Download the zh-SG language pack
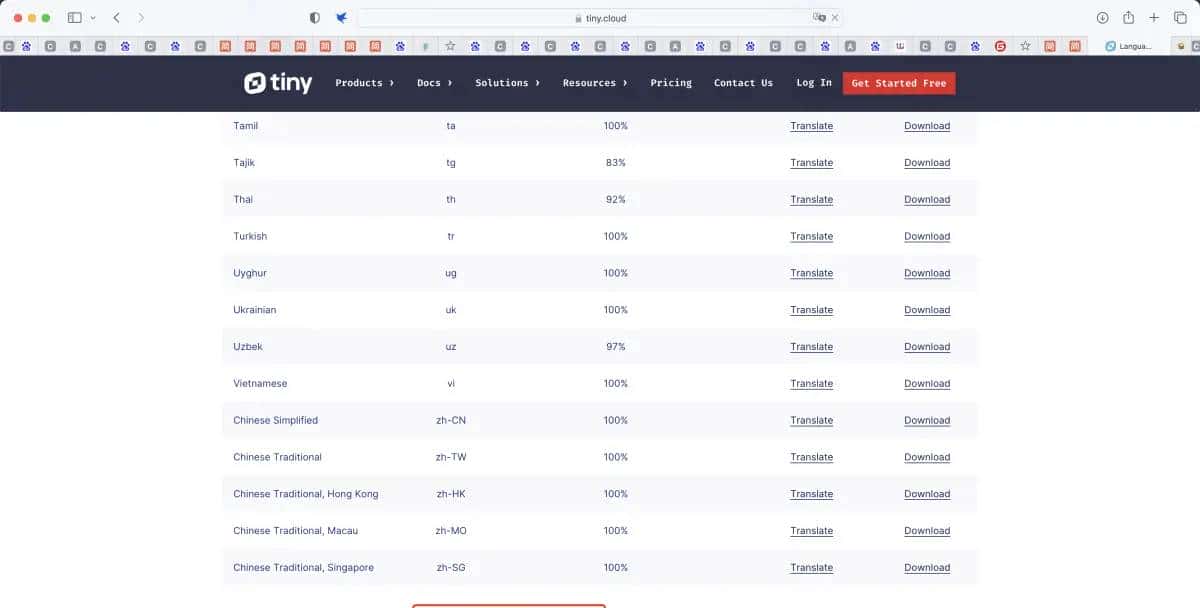Screen dimensions: 1200x608 click(x=927, y=568)
